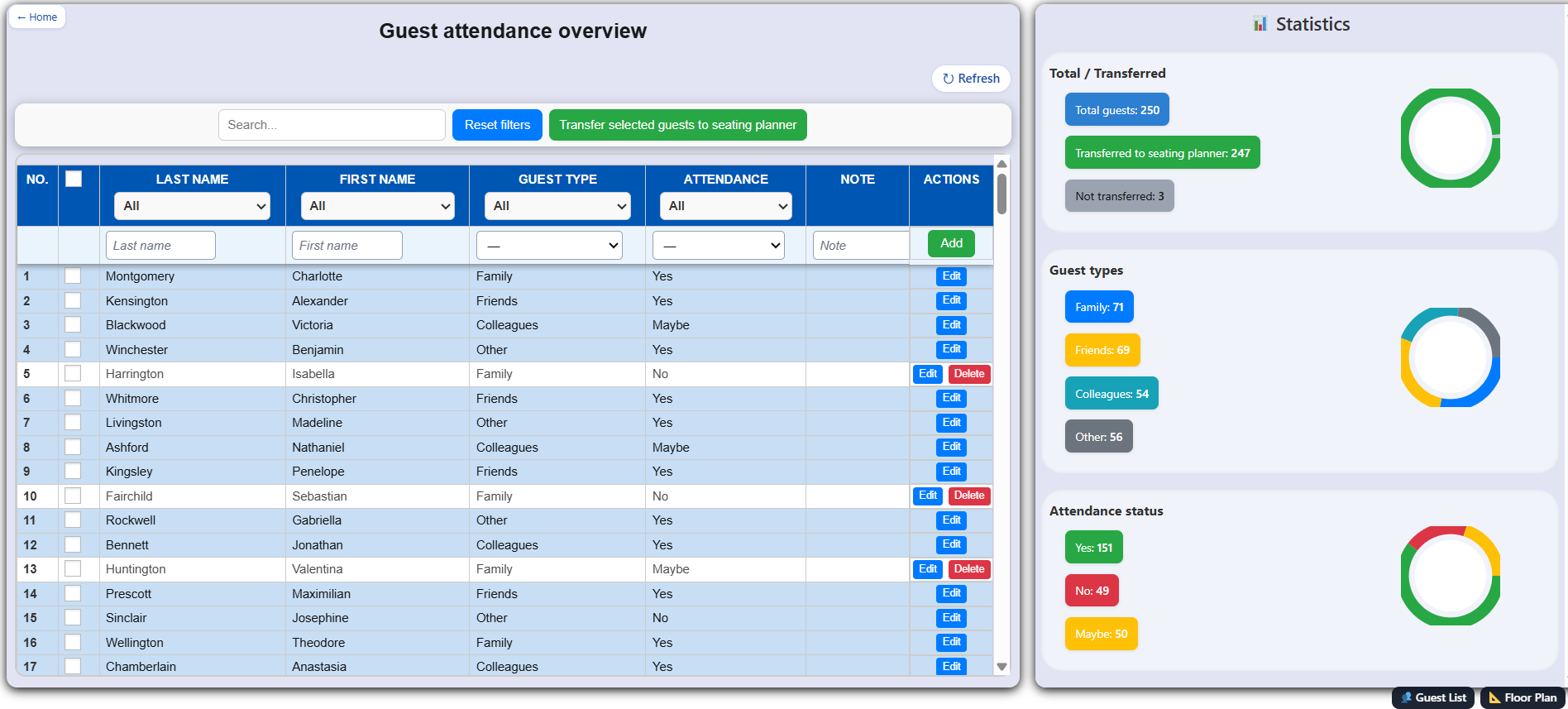The width and height of the screenshot is (1568, 709).
Task: Edit the Chamberlain guest row
Action: 951,666
